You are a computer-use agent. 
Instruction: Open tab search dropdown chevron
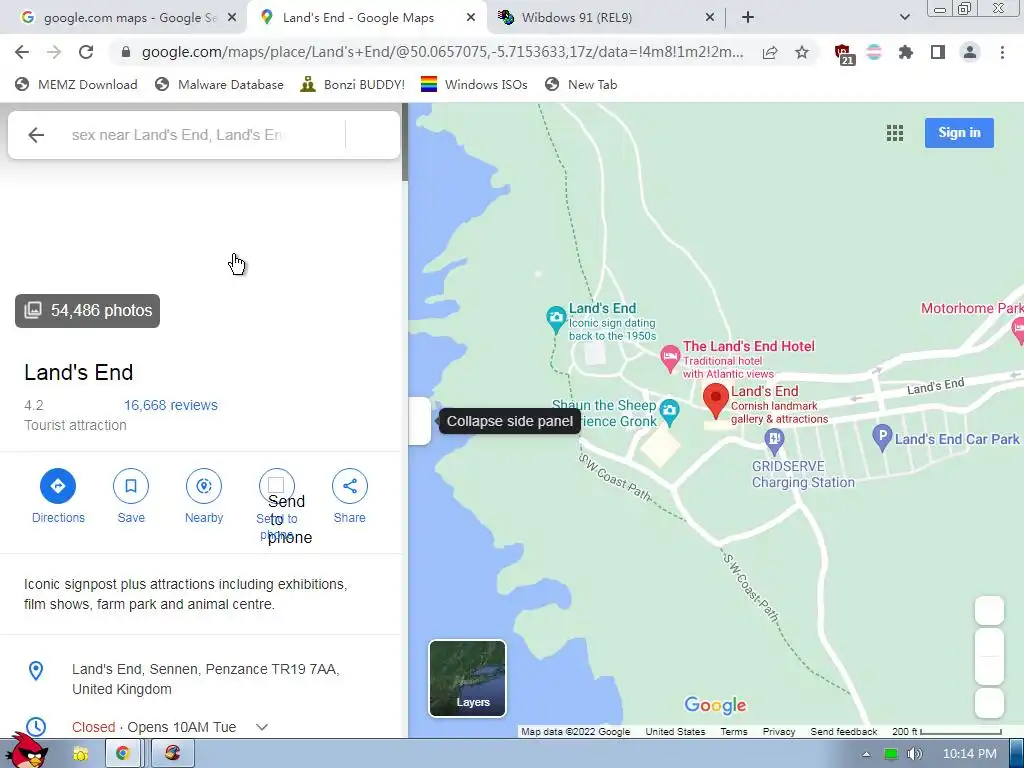pos(904,18)
